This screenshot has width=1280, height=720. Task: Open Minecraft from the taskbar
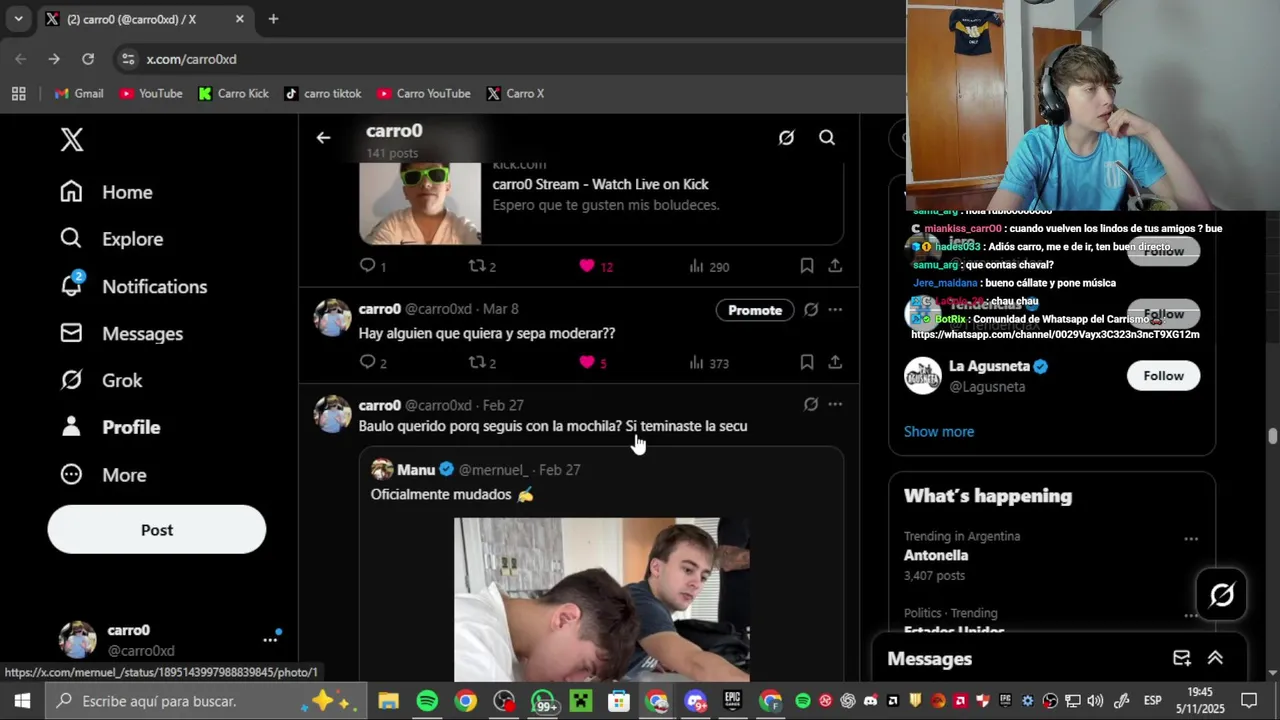[x=581, y=701]
